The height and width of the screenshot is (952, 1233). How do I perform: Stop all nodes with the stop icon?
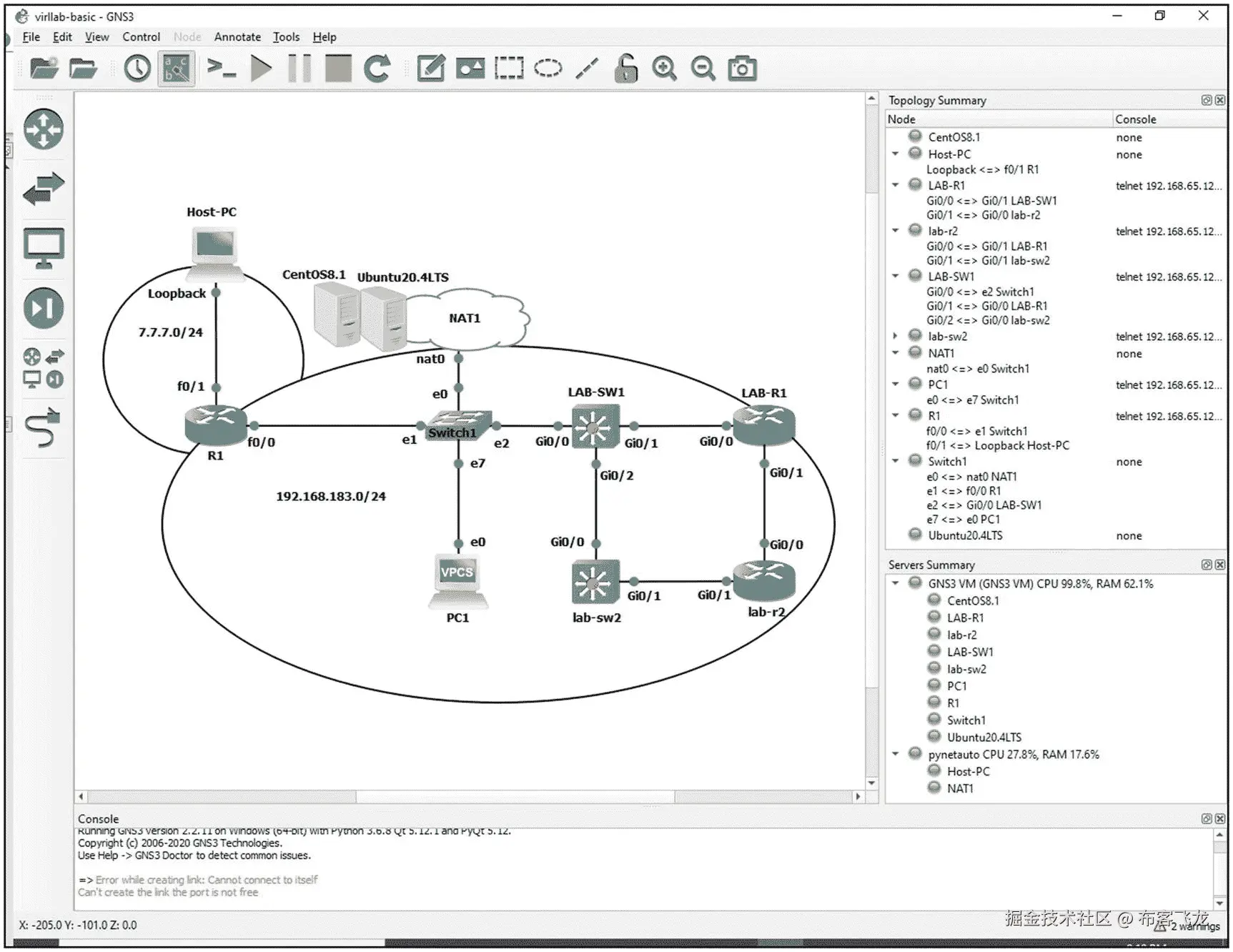click(338, 68)
